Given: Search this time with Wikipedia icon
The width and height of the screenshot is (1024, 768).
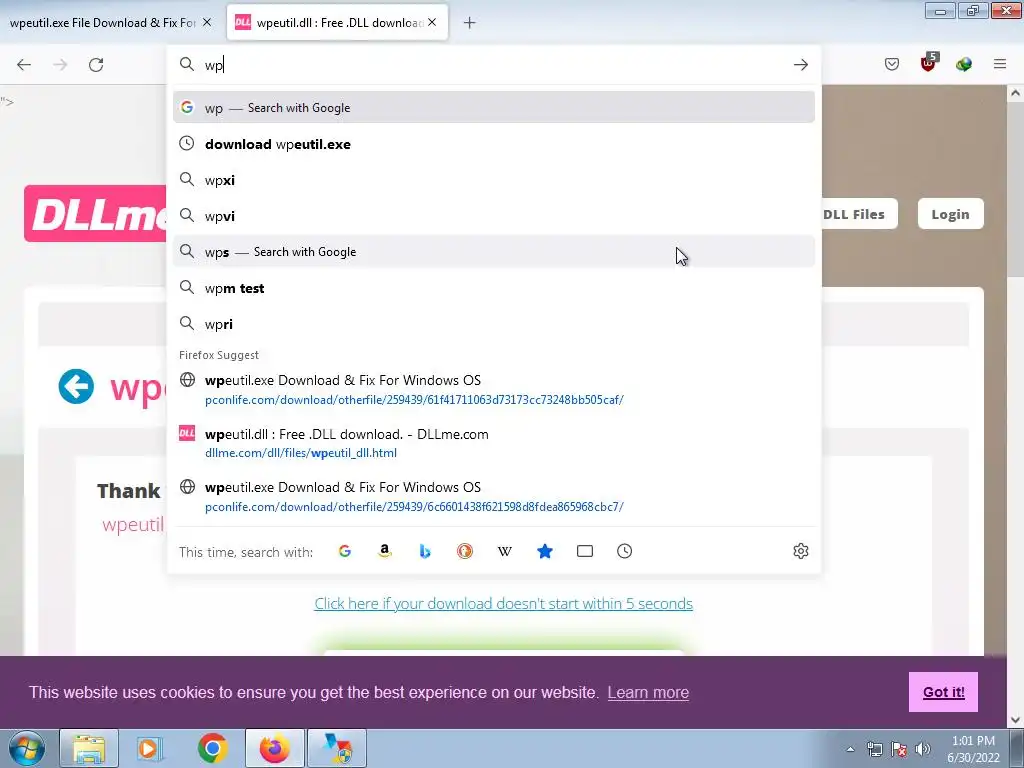Looking at the screenshot, I should pyautogui.click(x=505, y=551).
